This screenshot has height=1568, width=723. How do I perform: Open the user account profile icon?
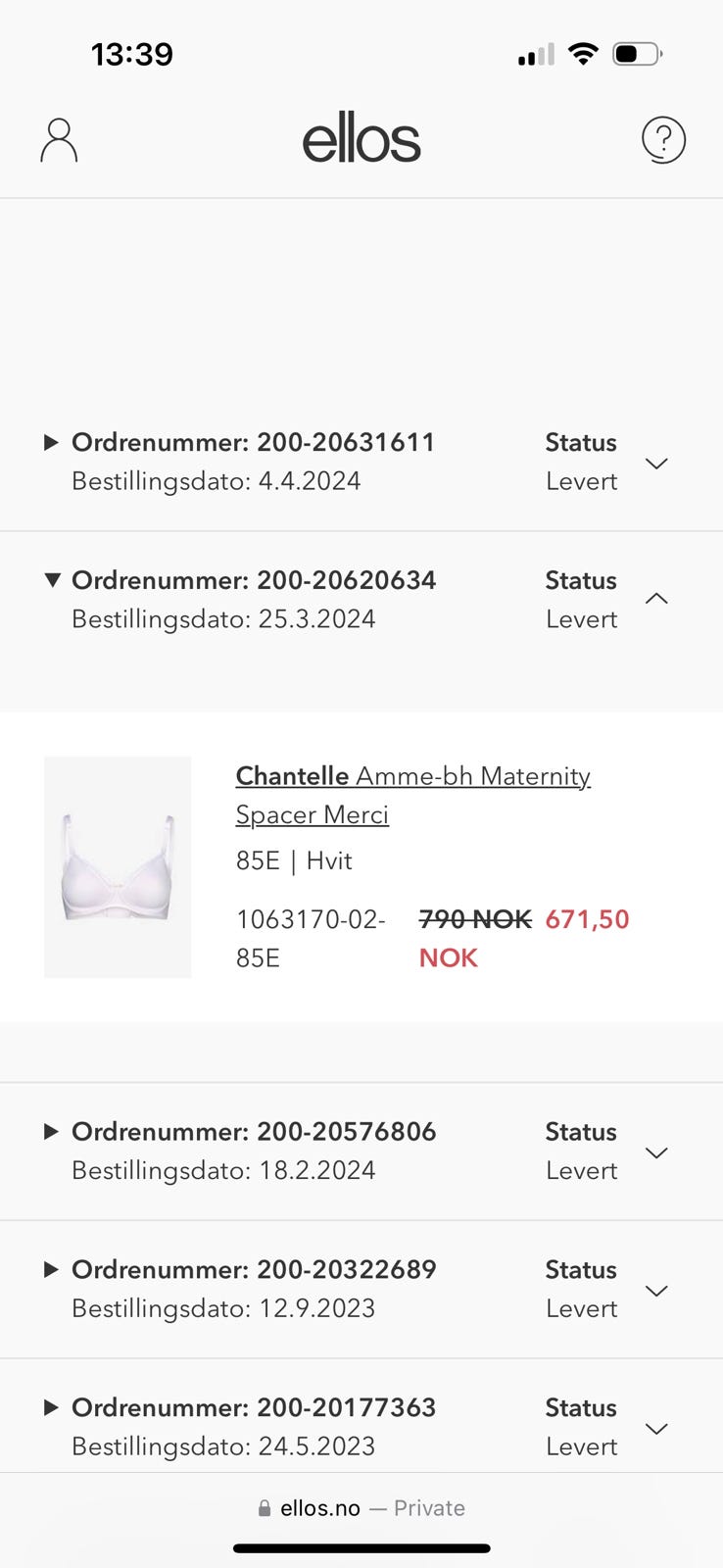[x=59, y=140]
